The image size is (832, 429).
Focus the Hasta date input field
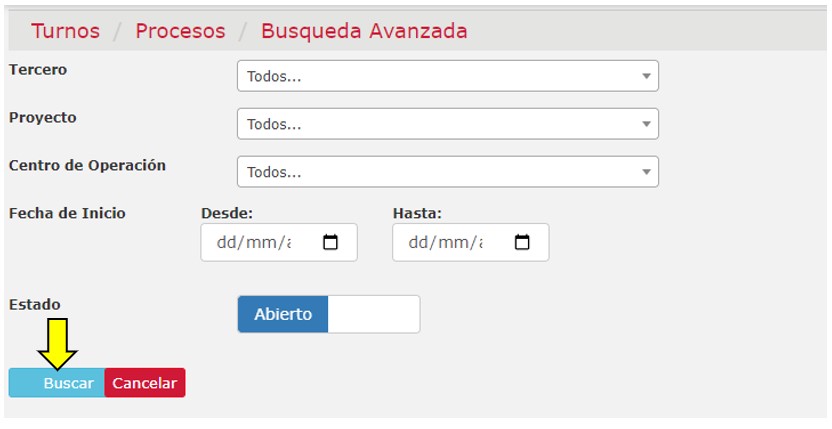click(471, 242)
